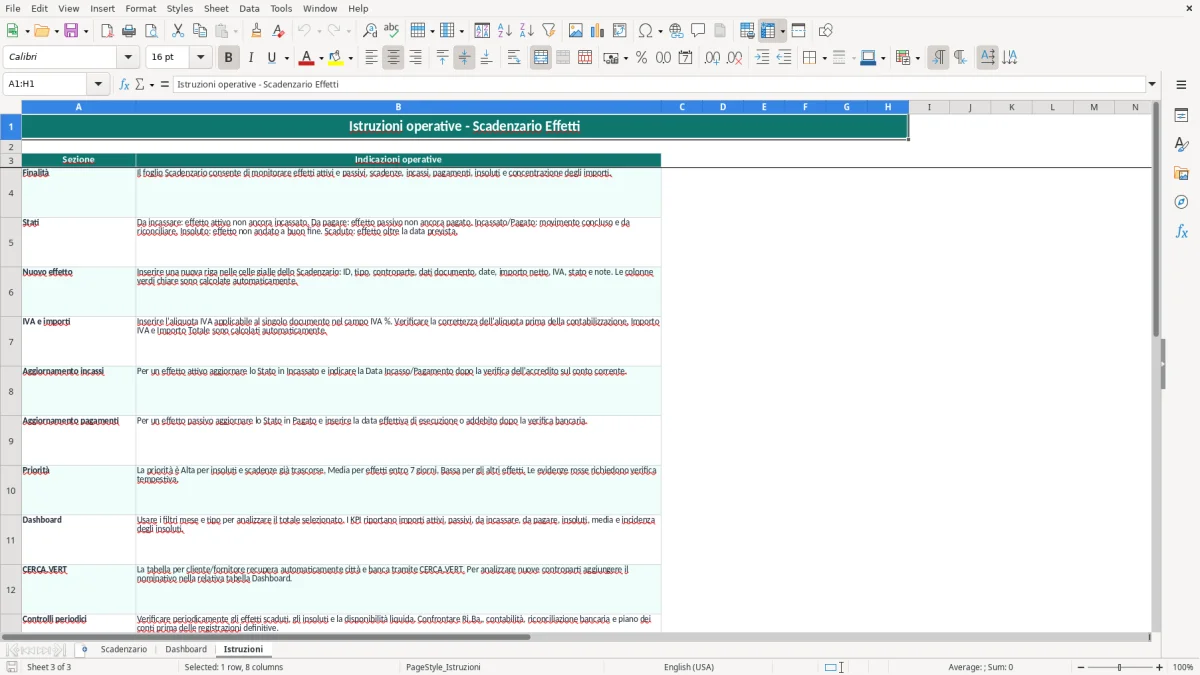Click Insert Chart icon
This screenshot has width=1200, height=675.
598,31
